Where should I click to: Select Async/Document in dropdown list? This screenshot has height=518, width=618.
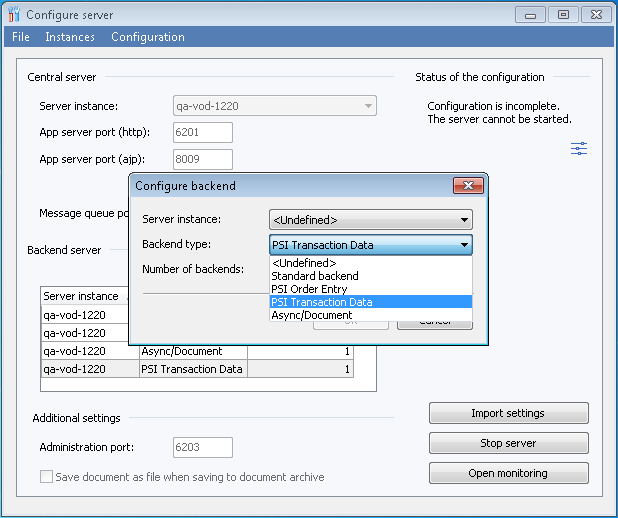(x=312, y=315)
